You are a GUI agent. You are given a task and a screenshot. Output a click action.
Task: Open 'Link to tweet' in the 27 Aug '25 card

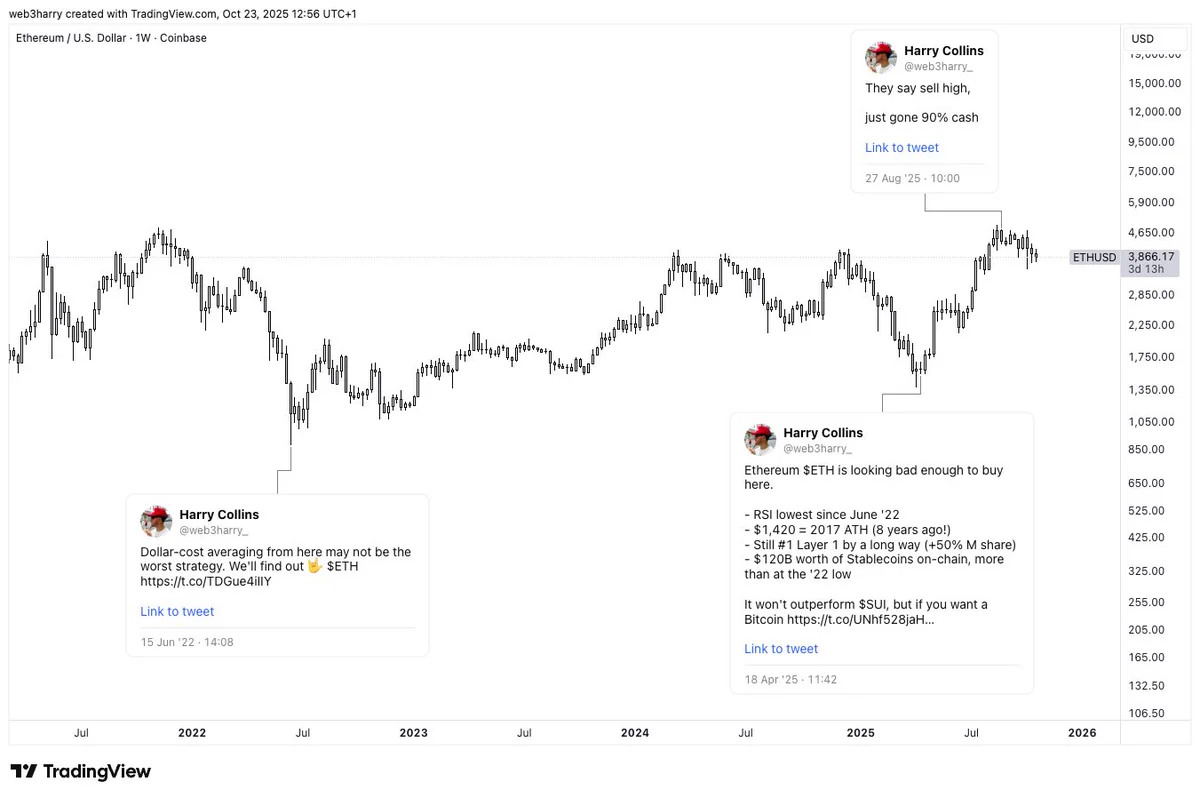coord(902,147)
